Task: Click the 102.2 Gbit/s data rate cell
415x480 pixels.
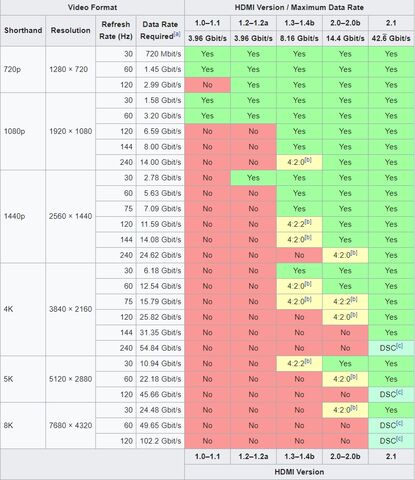Action: [160, 441]
